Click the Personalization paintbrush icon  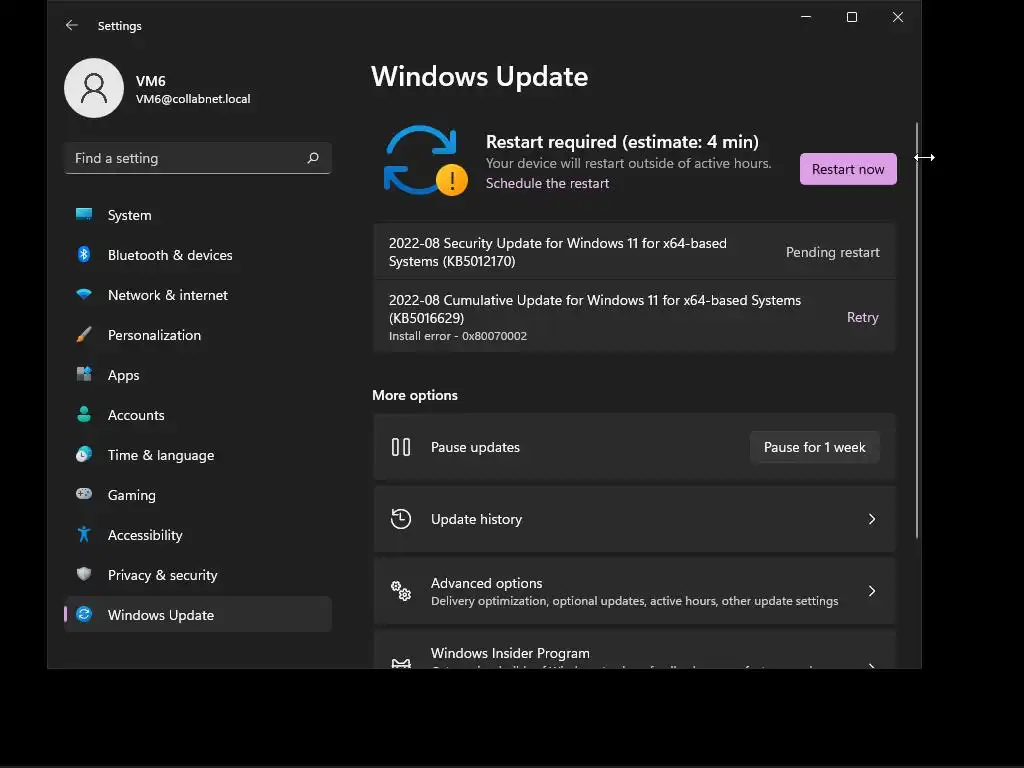point(84,335)
